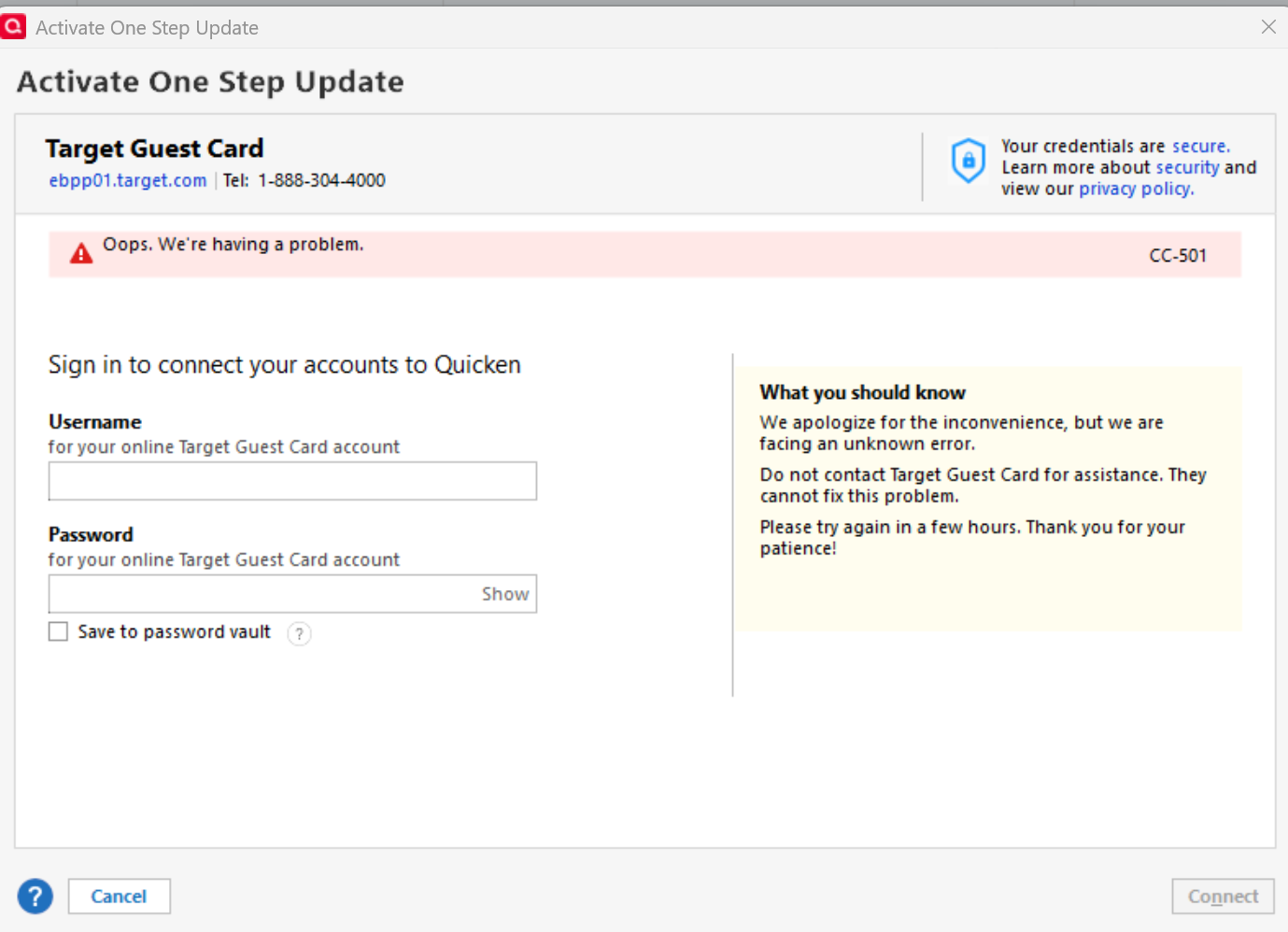Enable Save to password vault checkbox
The height and width of the screenshot is (932, 1288).
(58, 632)
